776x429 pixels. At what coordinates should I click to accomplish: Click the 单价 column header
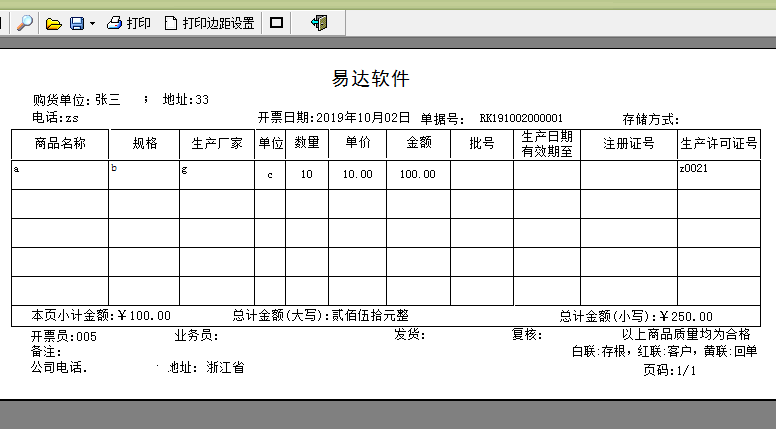click(x=358, y=142)
